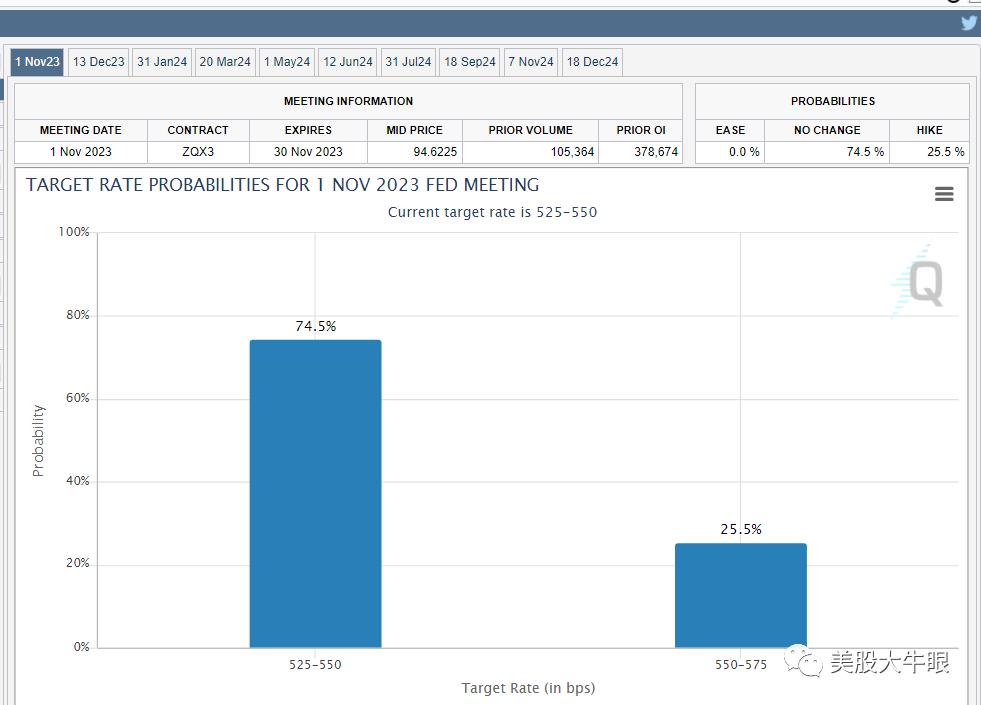Click the 25.5 % hike probability cell

pos(930,152)
